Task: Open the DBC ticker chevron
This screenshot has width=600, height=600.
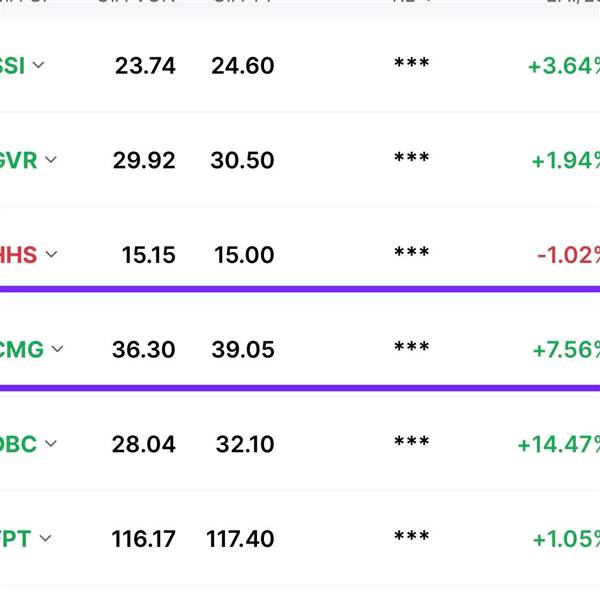Action: pyautogui.click(x=51, y=443)
